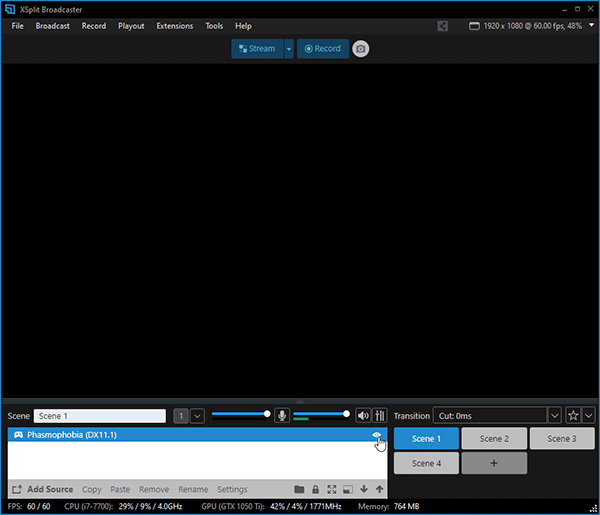
Task: Click the panel splitter handle above Scene
Action: 300,401
